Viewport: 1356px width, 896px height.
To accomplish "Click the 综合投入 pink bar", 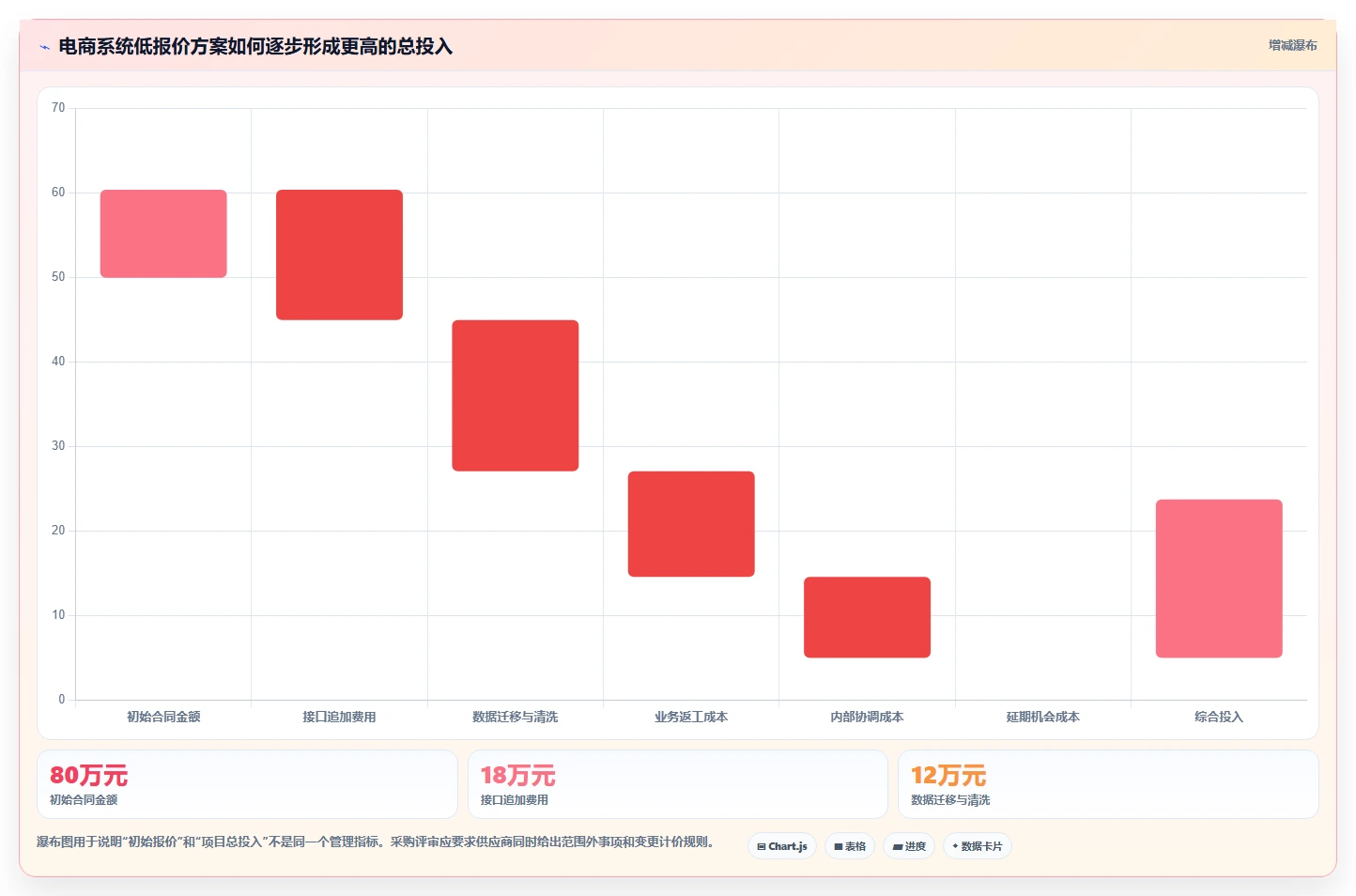I will (1219, 579).
